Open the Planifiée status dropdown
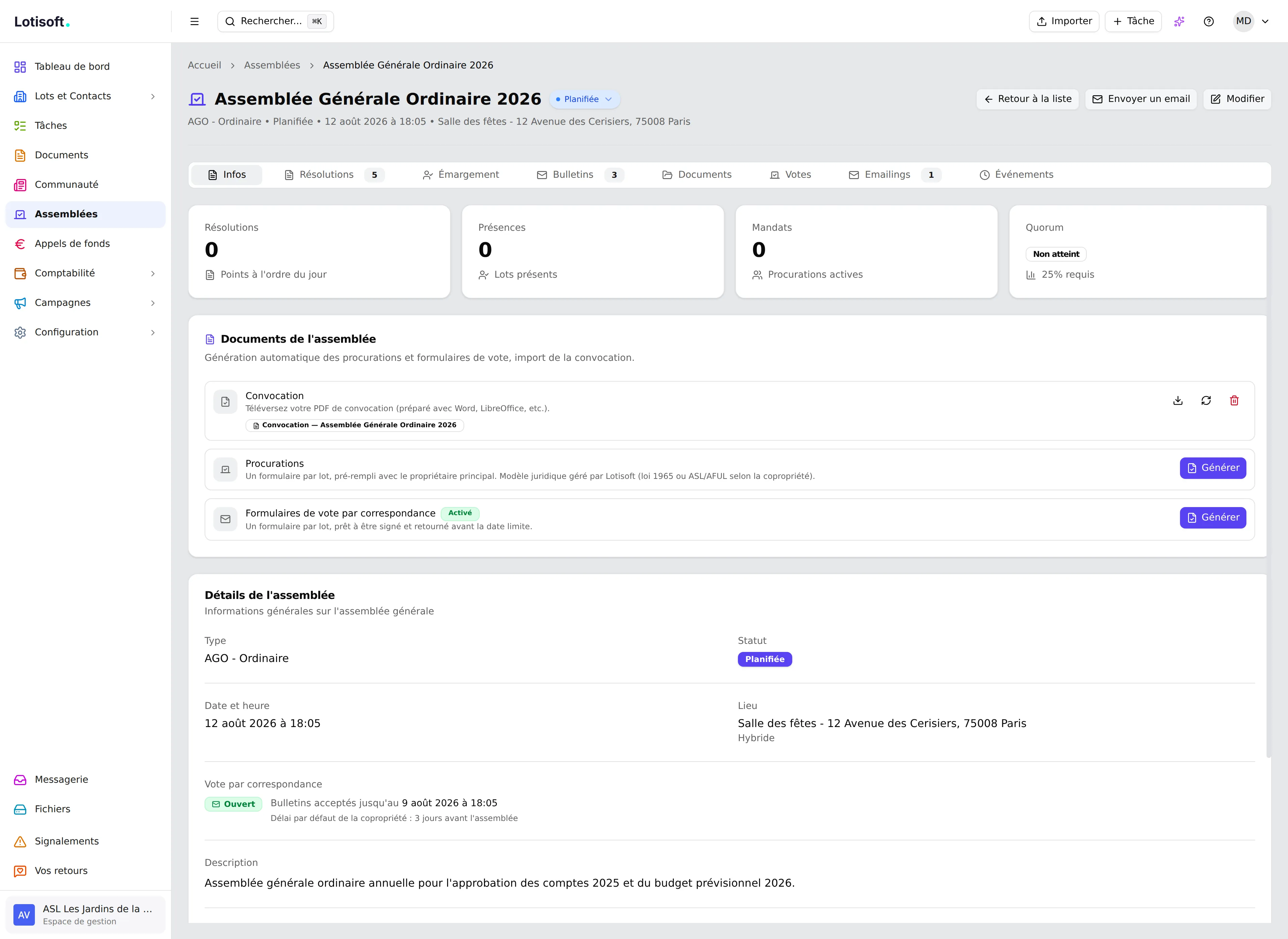The width and height of the screenshot is (1288, 939). click(584, 100)
